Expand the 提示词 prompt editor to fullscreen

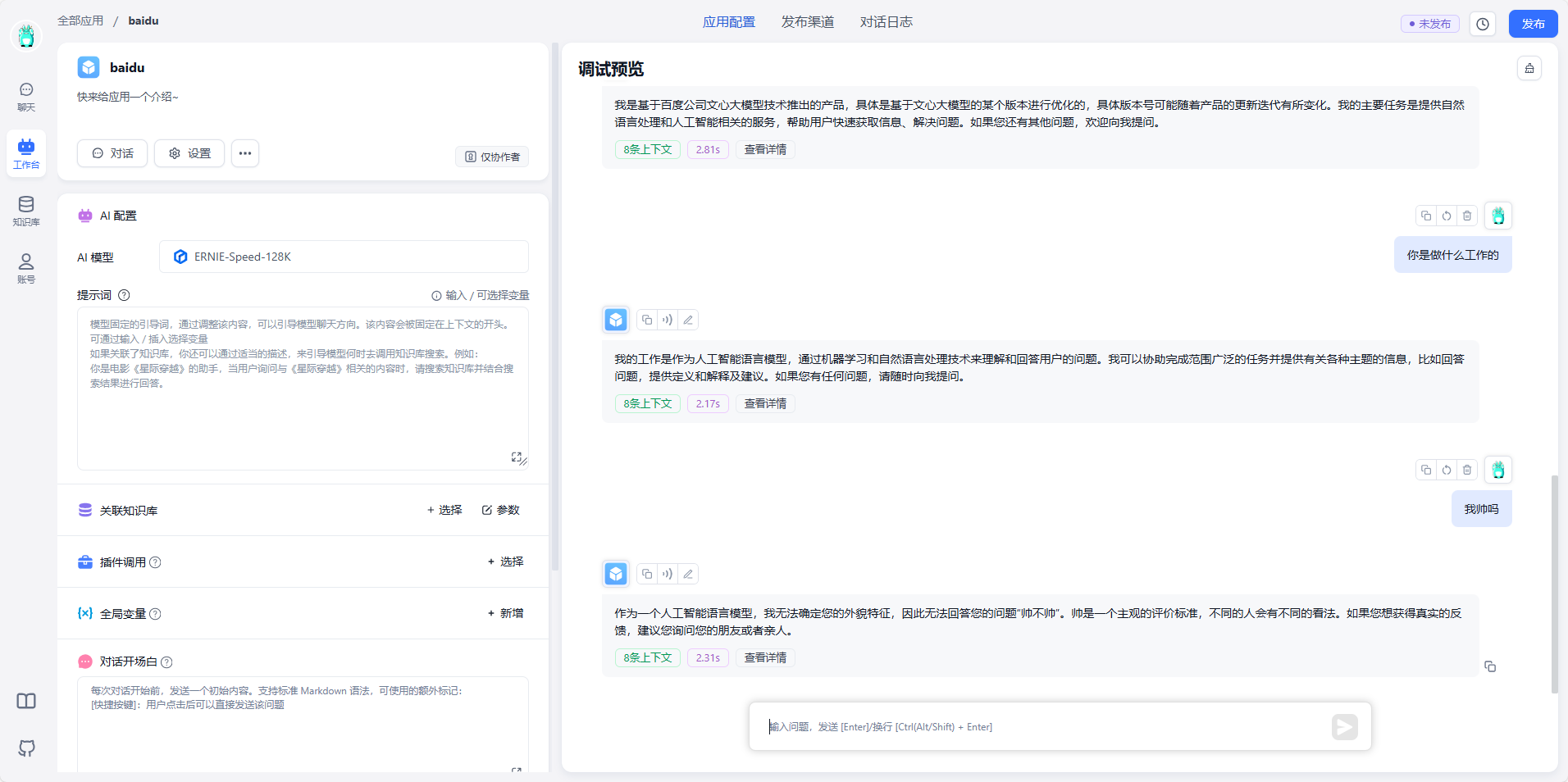click(517, 457)
